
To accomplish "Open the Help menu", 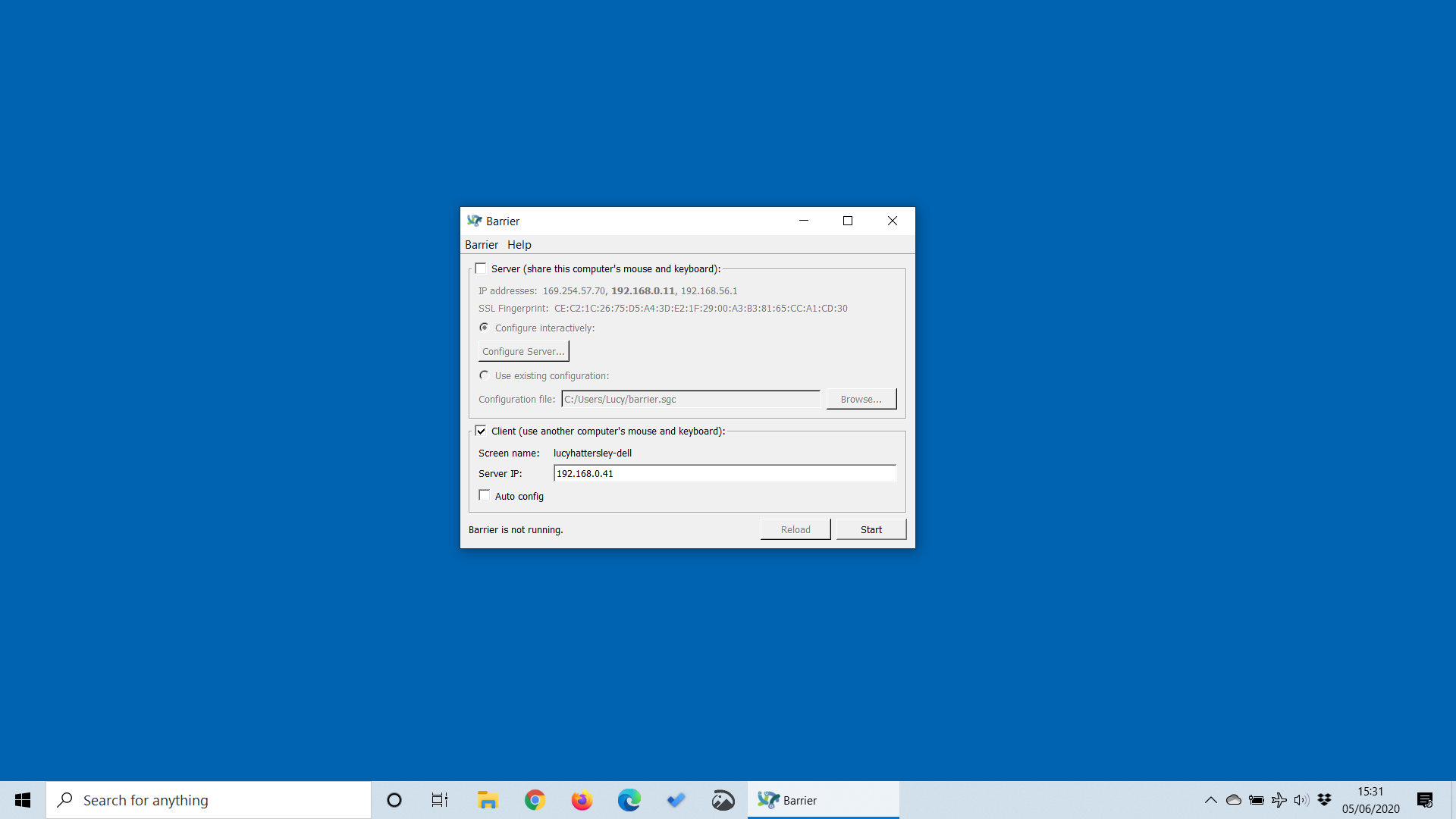I will point(519,244).
